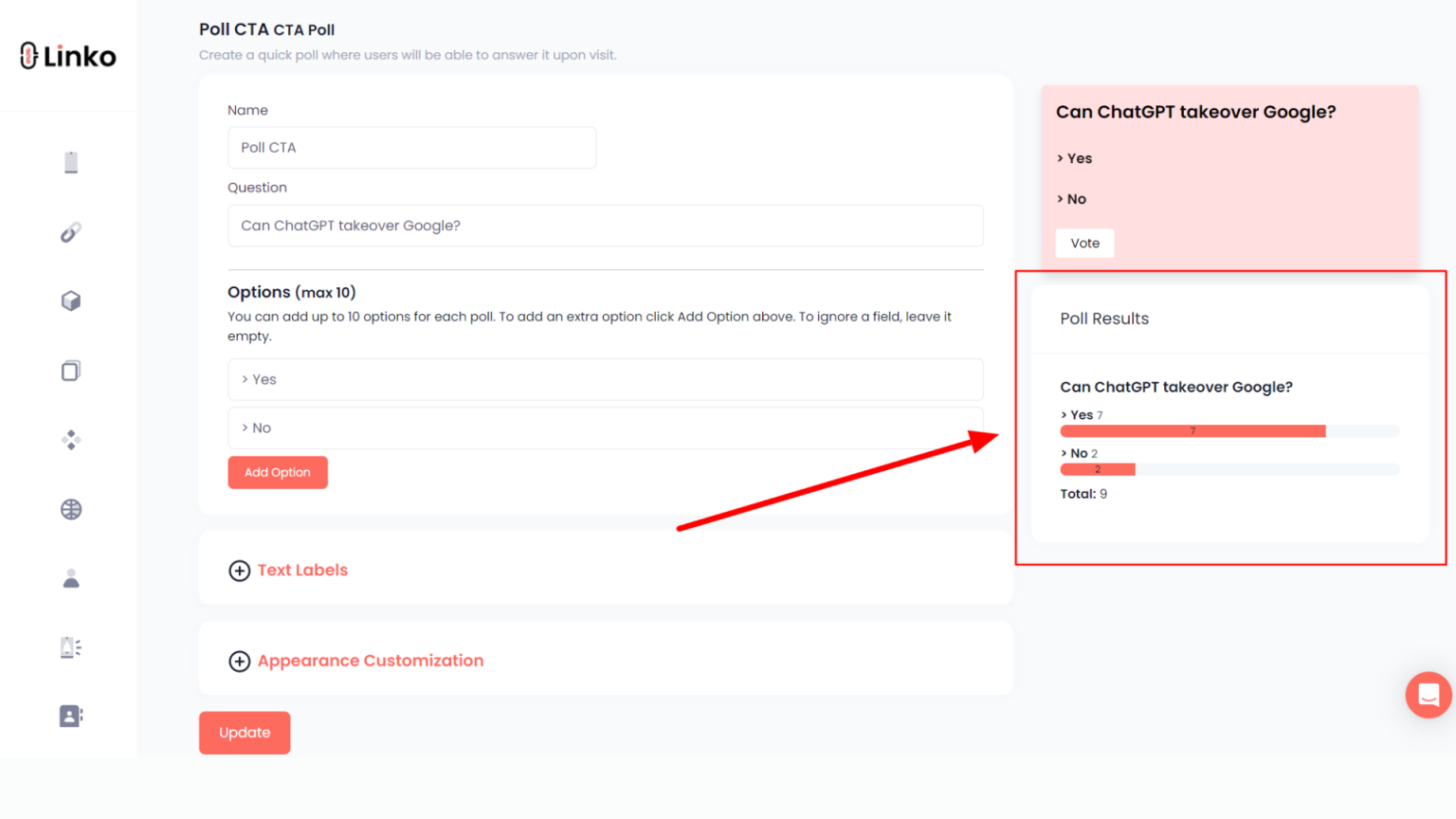Click the Linko logo
The image size is (1456, 819).
coord(66,55)
